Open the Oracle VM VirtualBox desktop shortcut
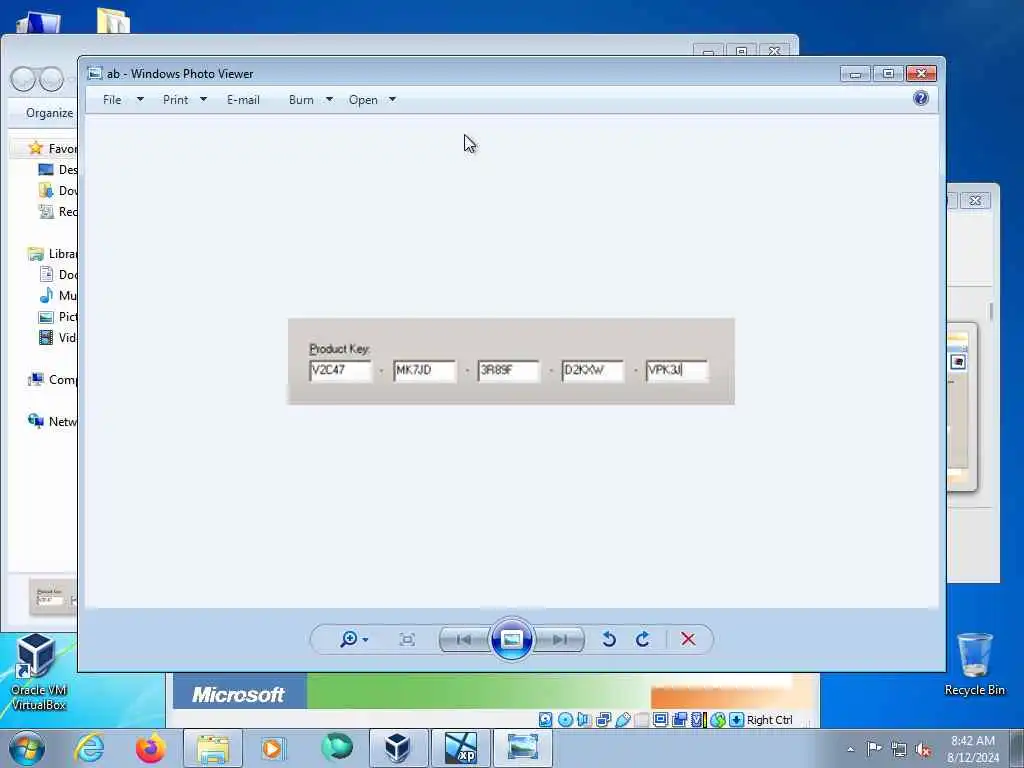1024x768 pixels. click(x=39, y=673)
